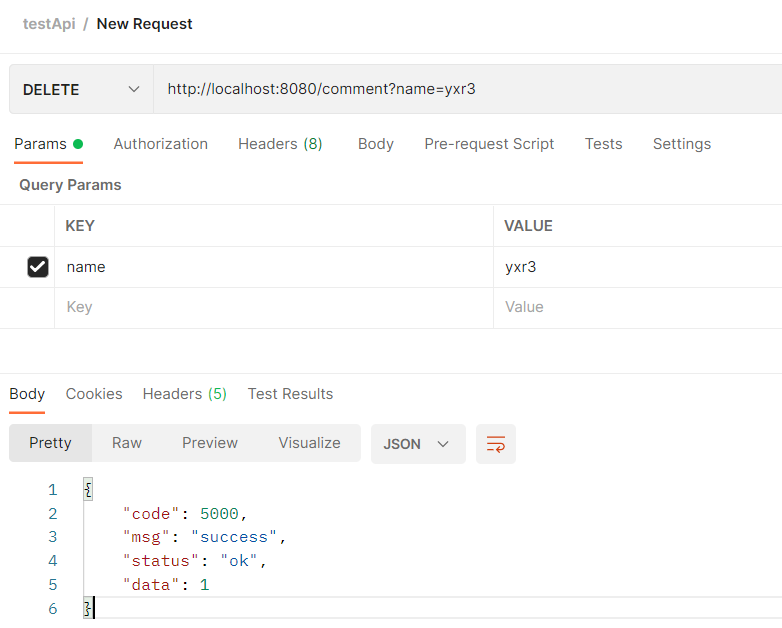Viewport: 782px width, 628px height.
Task: Click the empty Value placeholder field
Action: 636,307
